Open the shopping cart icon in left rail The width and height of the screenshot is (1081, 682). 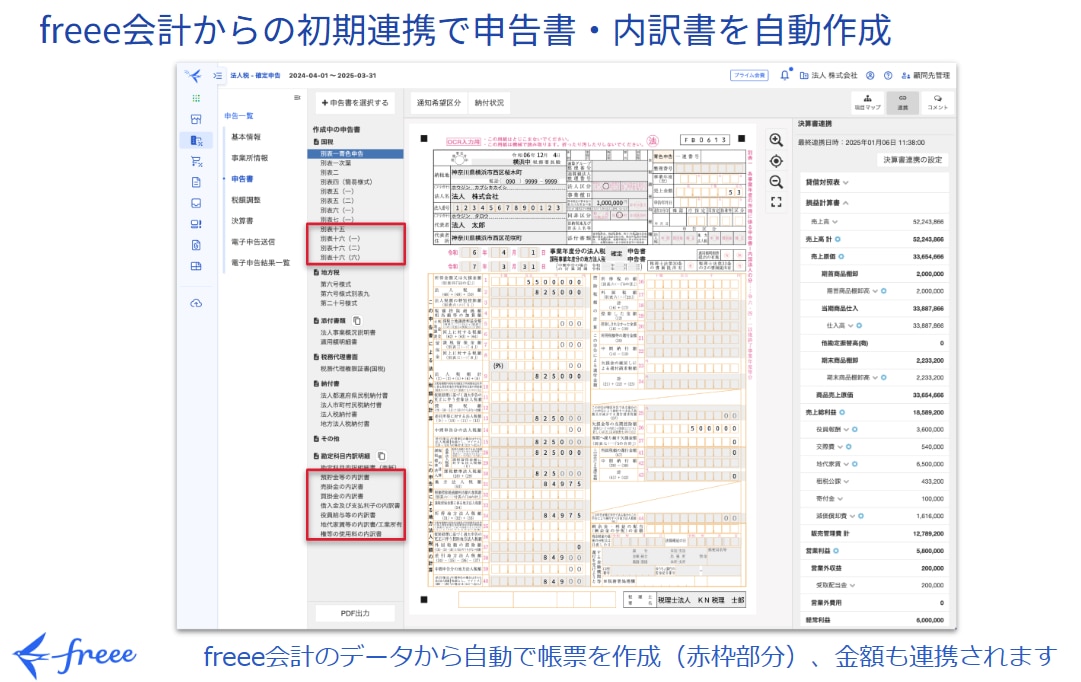(196, 161)
